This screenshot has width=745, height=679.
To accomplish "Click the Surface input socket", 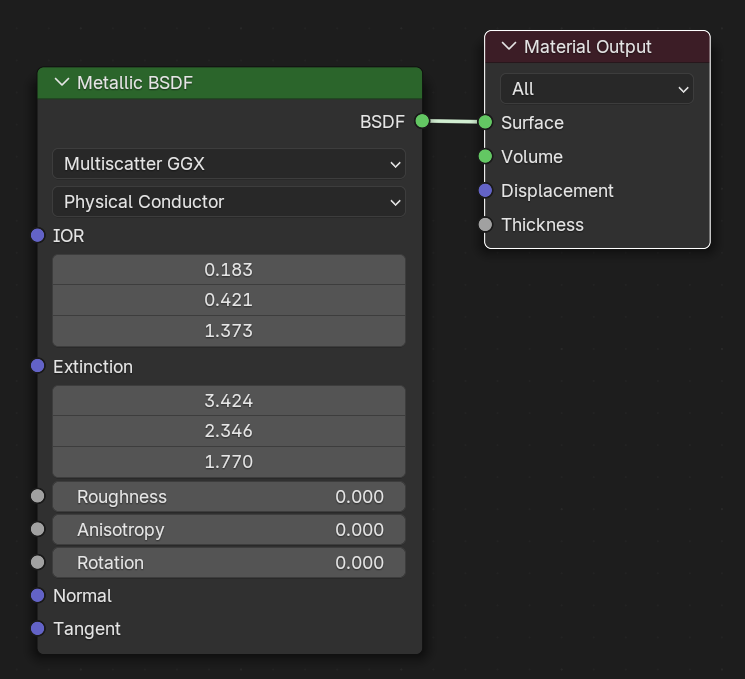I will coord(485,122).
